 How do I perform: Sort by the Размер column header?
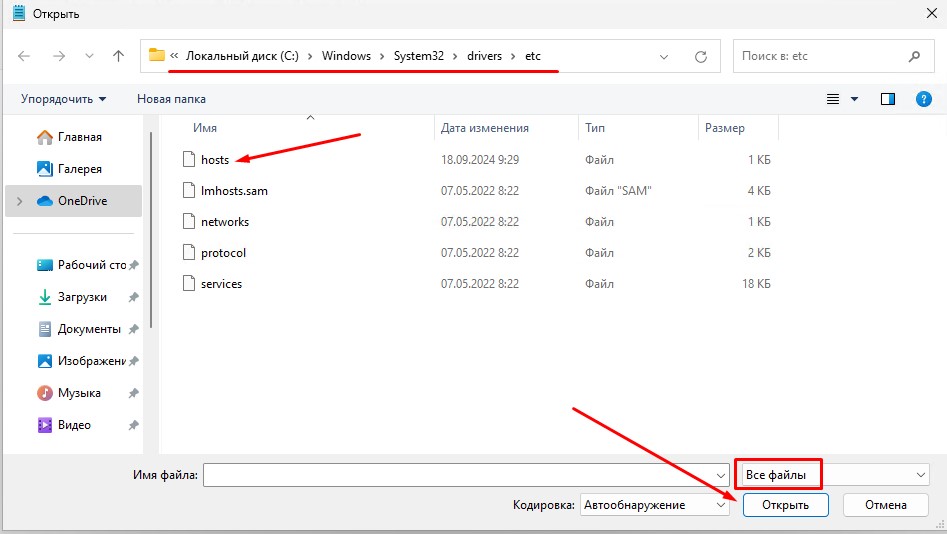click(725, 128)
